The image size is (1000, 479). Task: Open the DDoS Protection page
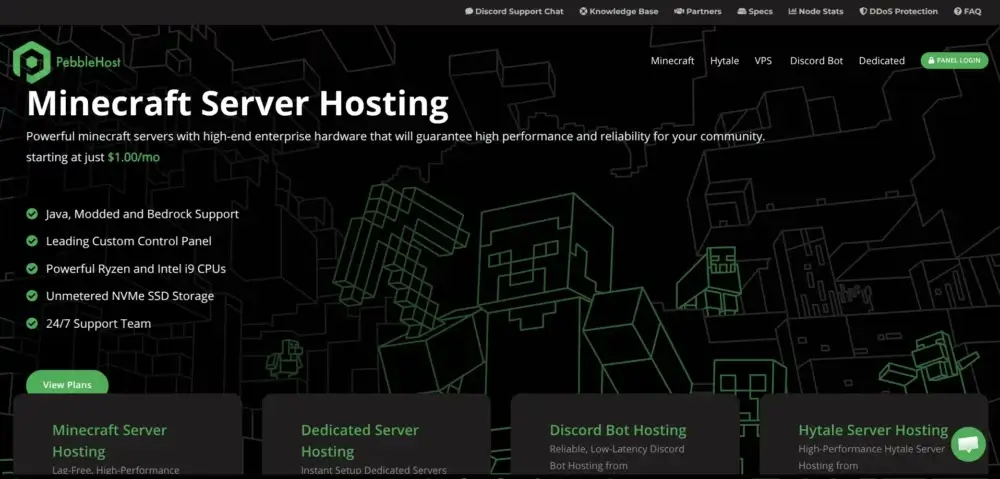pyautogui.click(x=899, y=11)
